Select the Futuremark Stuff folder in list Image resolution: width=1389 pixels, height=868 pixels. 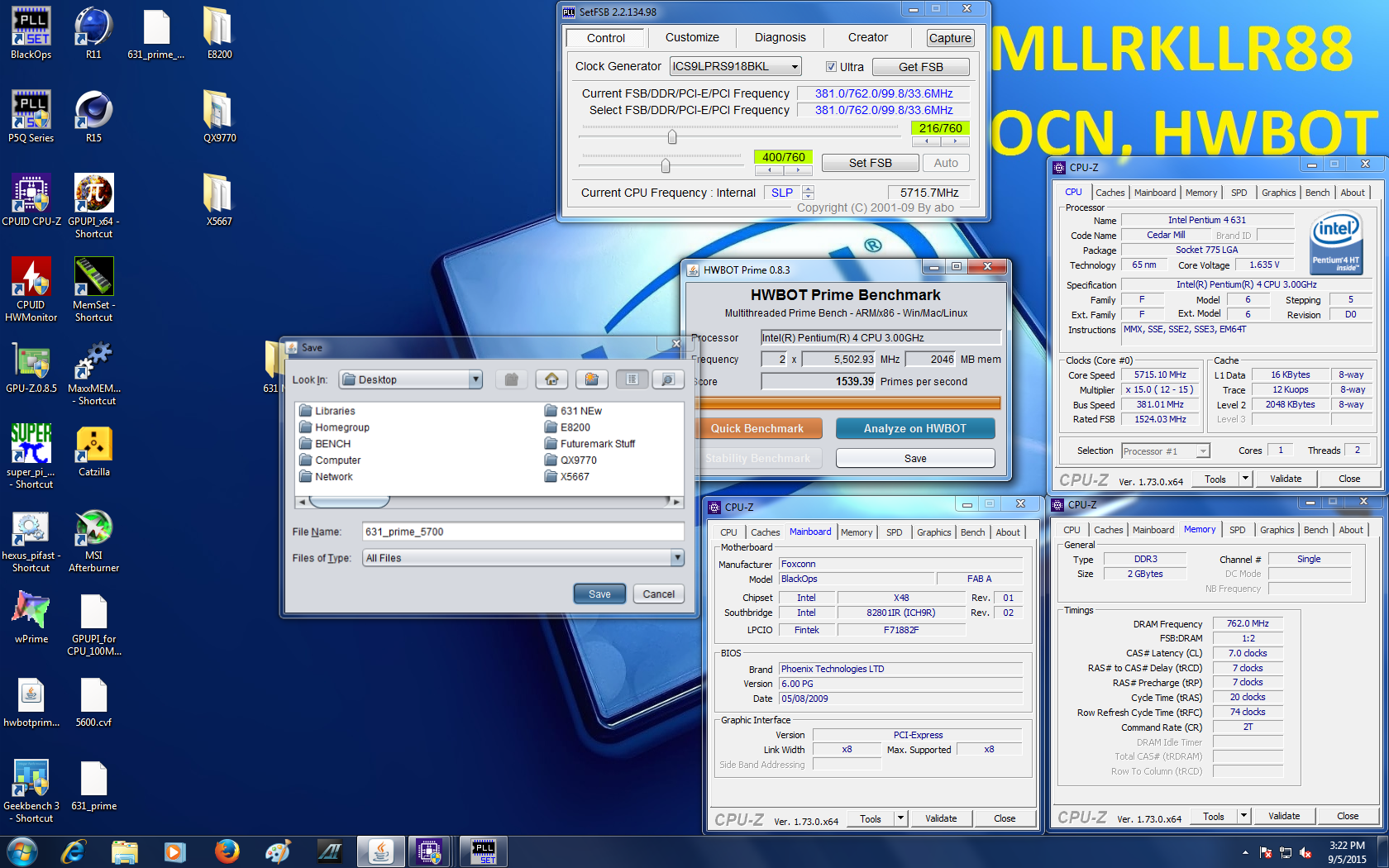[589, 444]
